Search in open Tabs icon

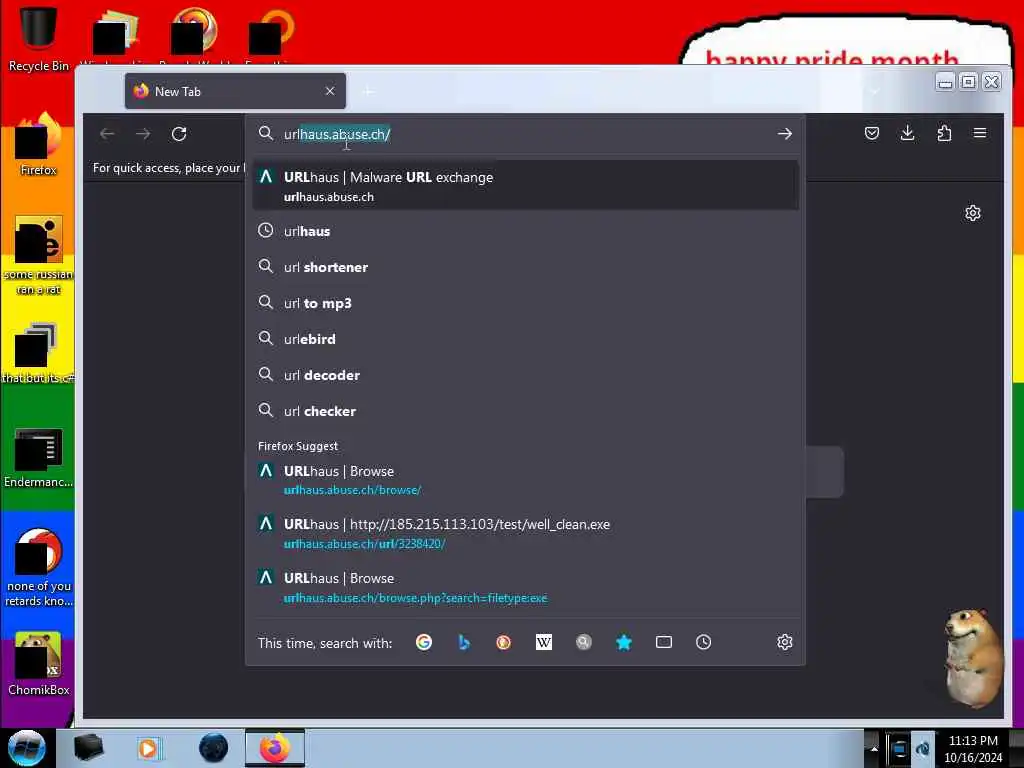click(x=664, y=642)
